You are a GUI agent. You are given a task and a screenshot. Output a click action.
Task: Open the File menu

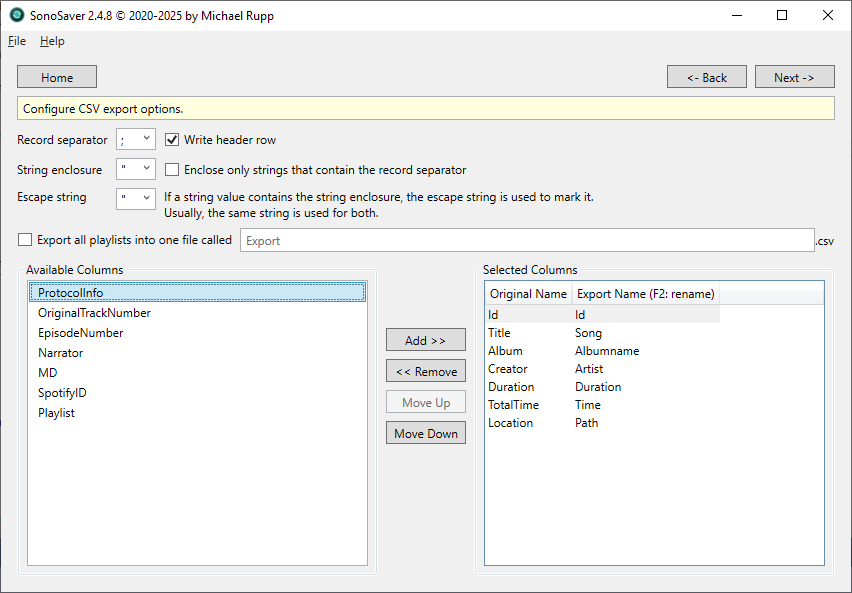point(16,41)
